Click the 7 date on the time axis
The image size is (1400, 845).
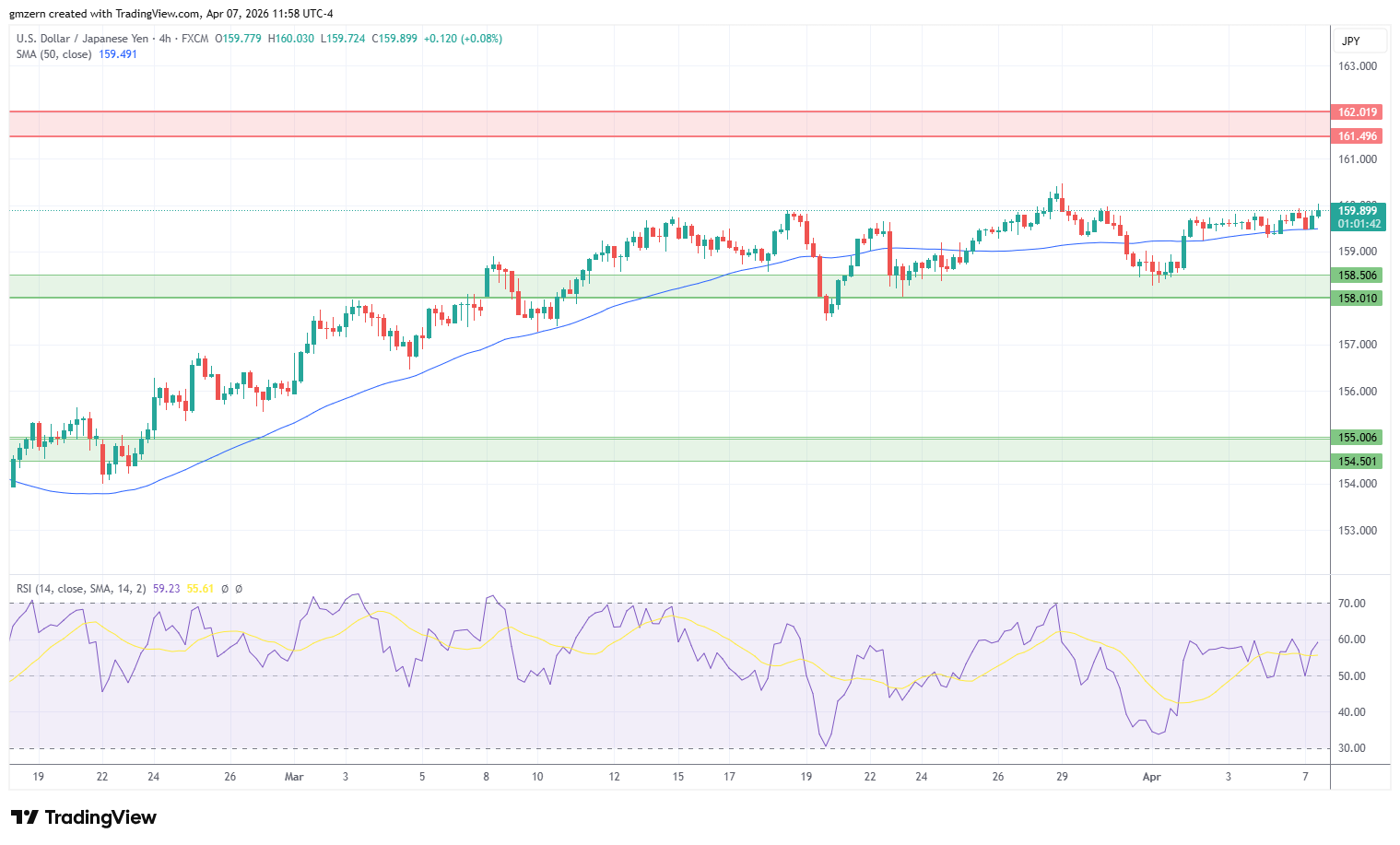(x=1305, y=777)
